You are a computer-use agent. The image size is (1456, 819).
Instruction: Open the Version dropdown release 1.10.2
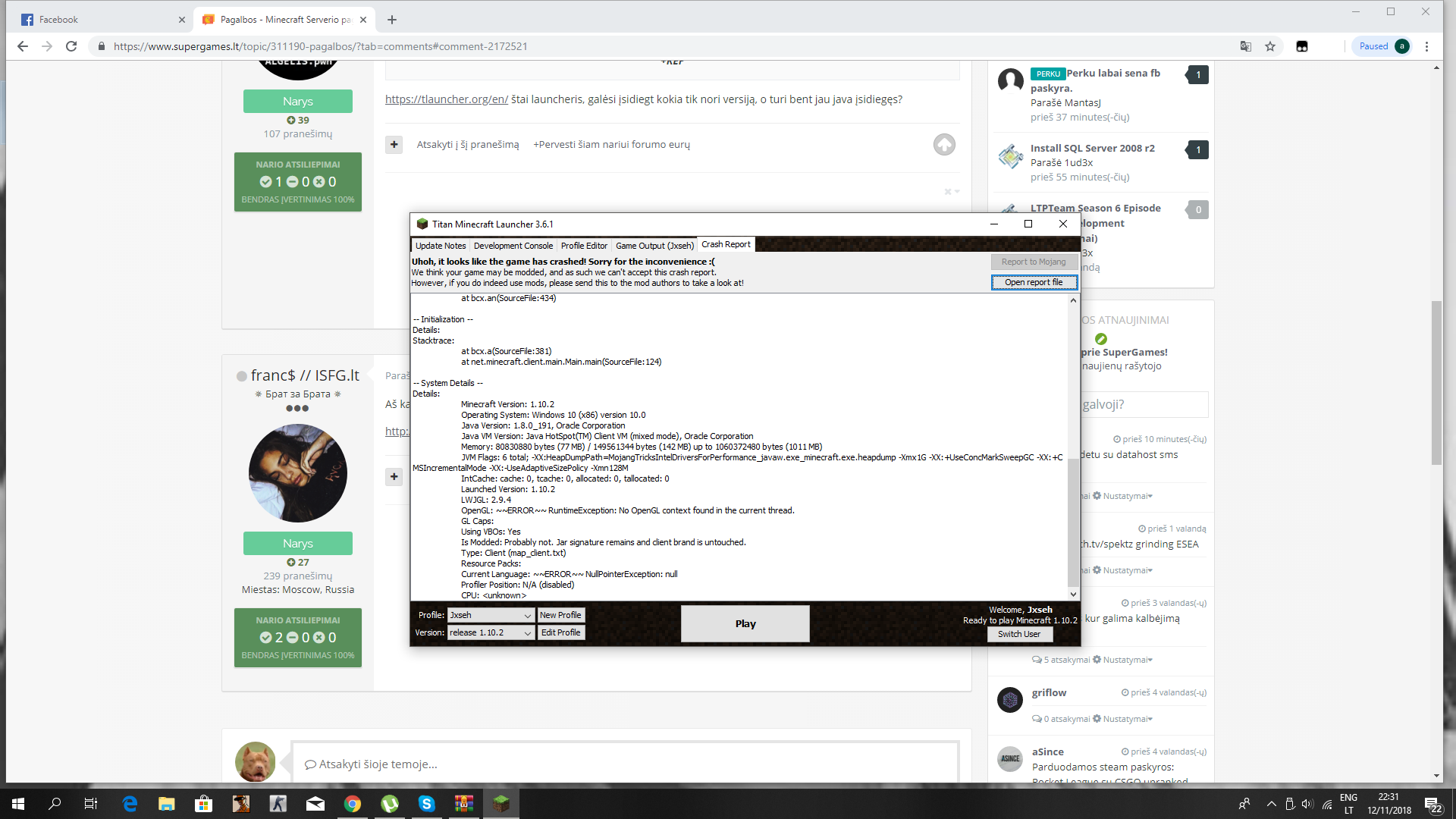point(491,632)
